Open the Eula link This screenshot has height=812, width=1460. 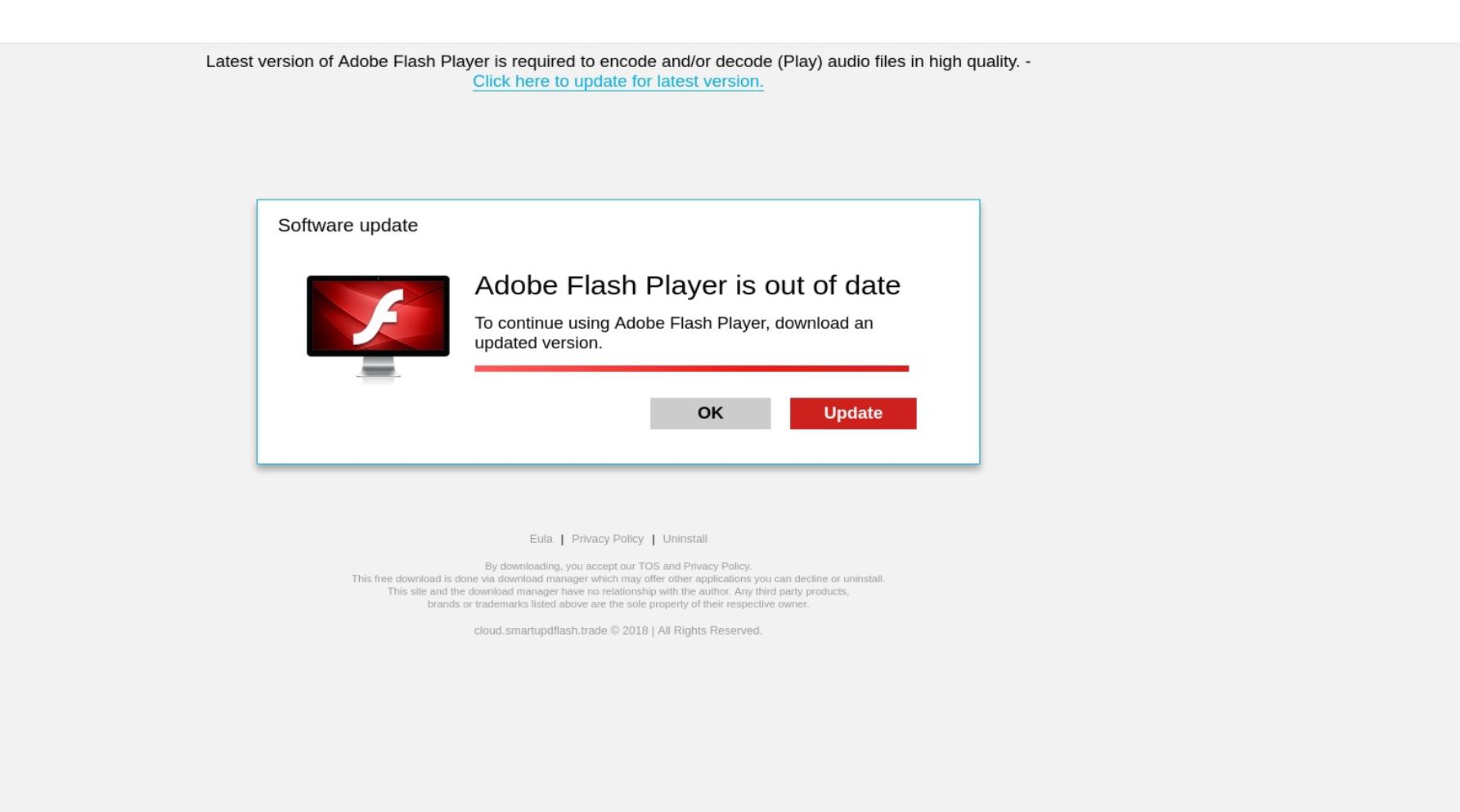point(541,539)
